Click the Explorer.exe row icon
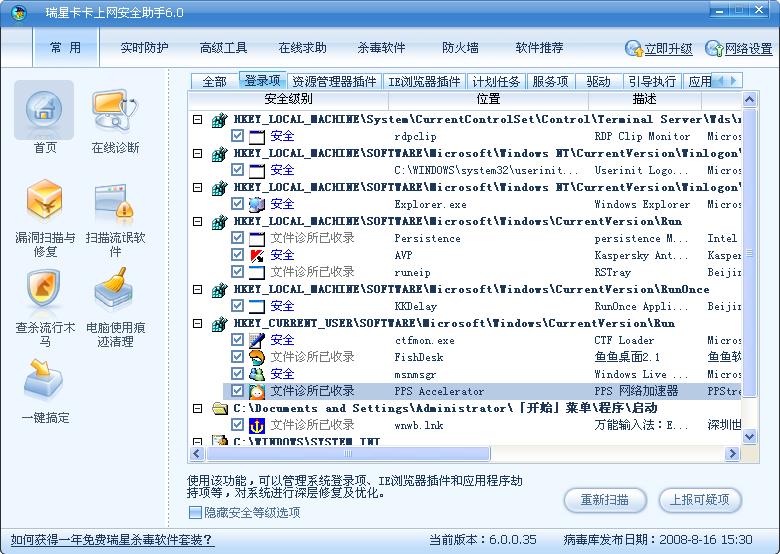This screenshot has width=780, height=554. click(x=257, y=204)
